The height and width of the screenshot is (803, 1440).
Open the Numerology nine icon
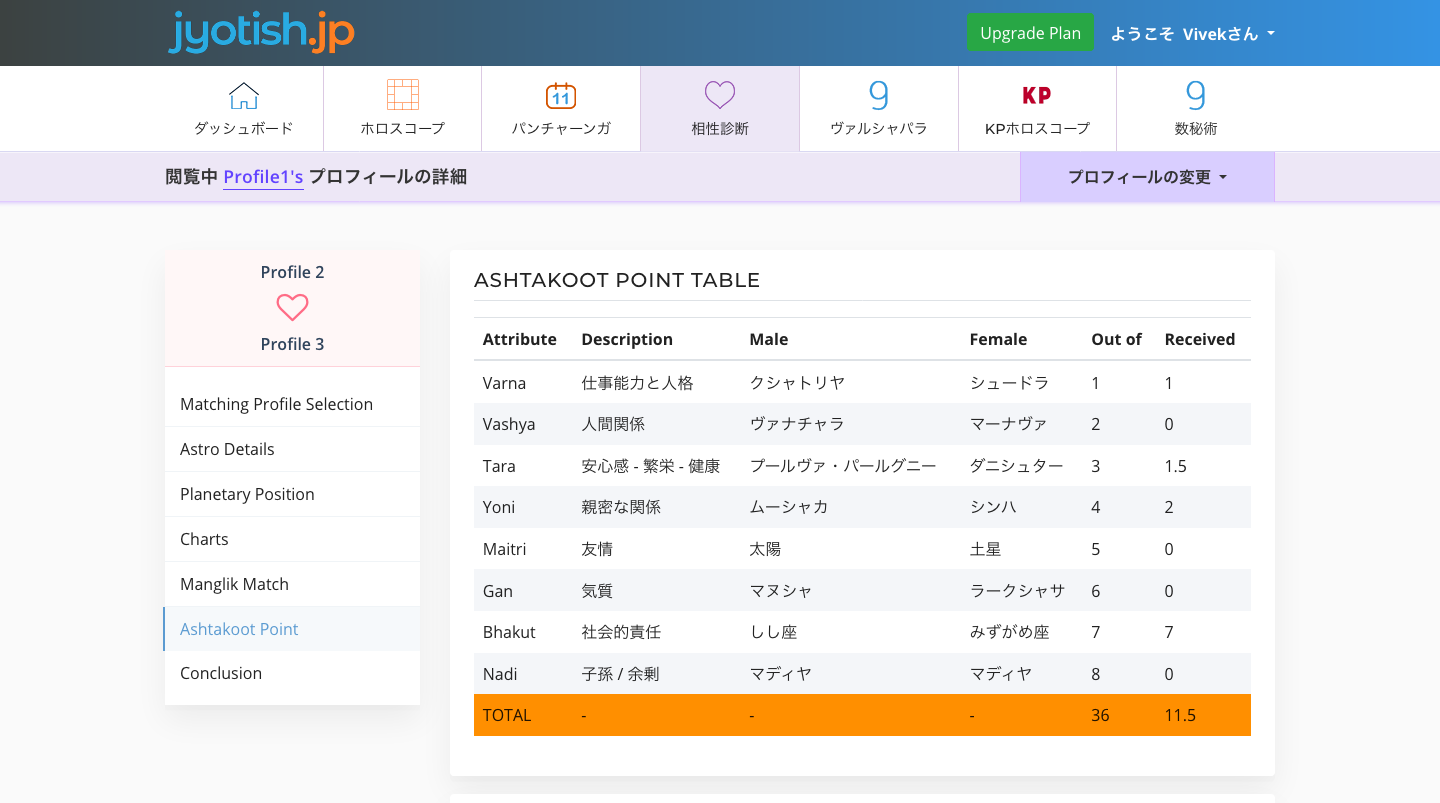pyautogui.click(x=1195, y=96)
